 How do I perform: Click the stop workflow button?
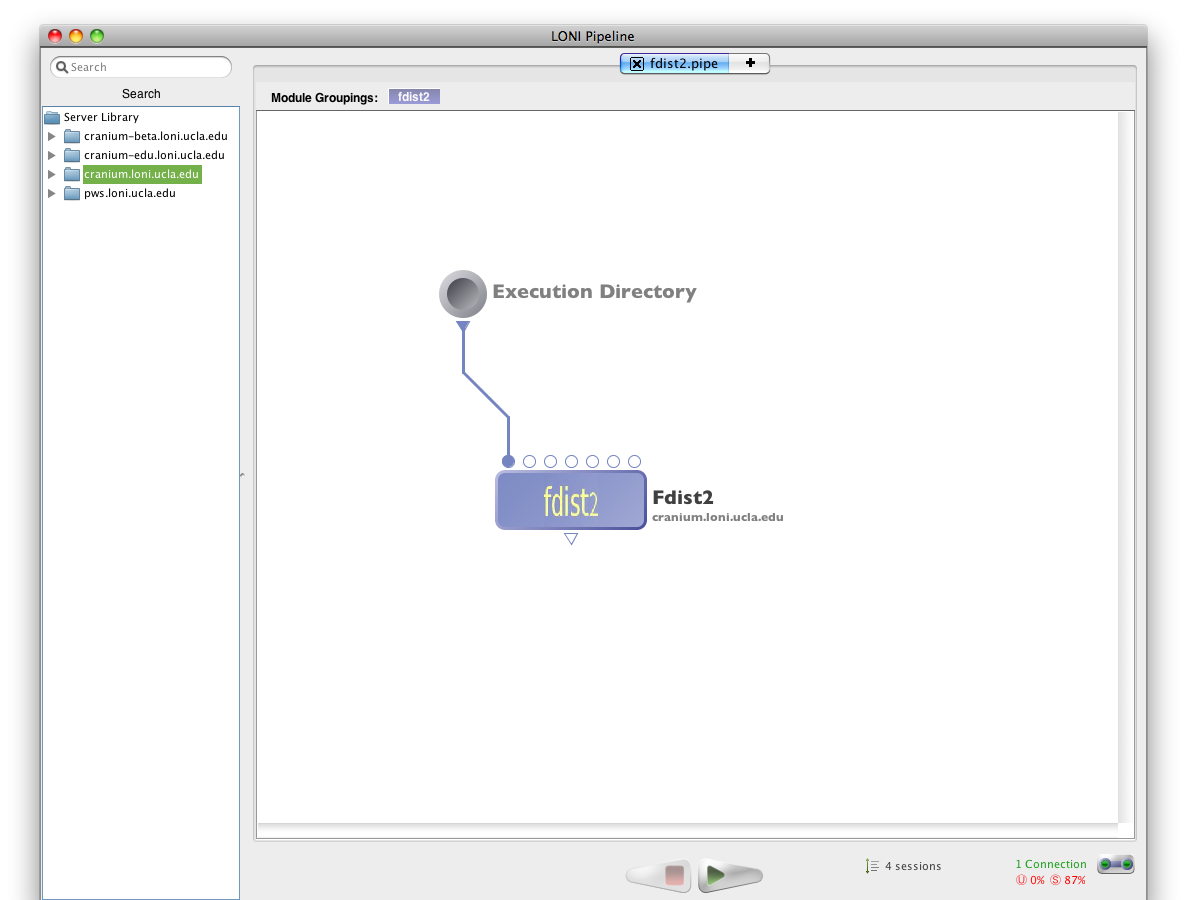(674, 876)
